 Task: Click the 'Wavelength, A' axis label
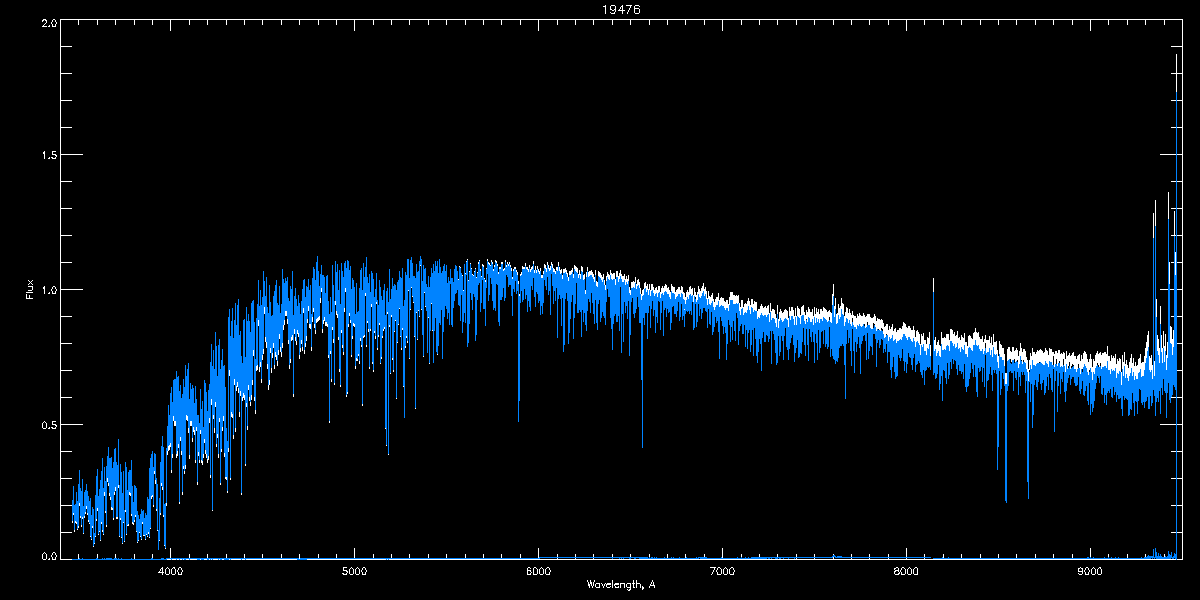tap(621, 584)
